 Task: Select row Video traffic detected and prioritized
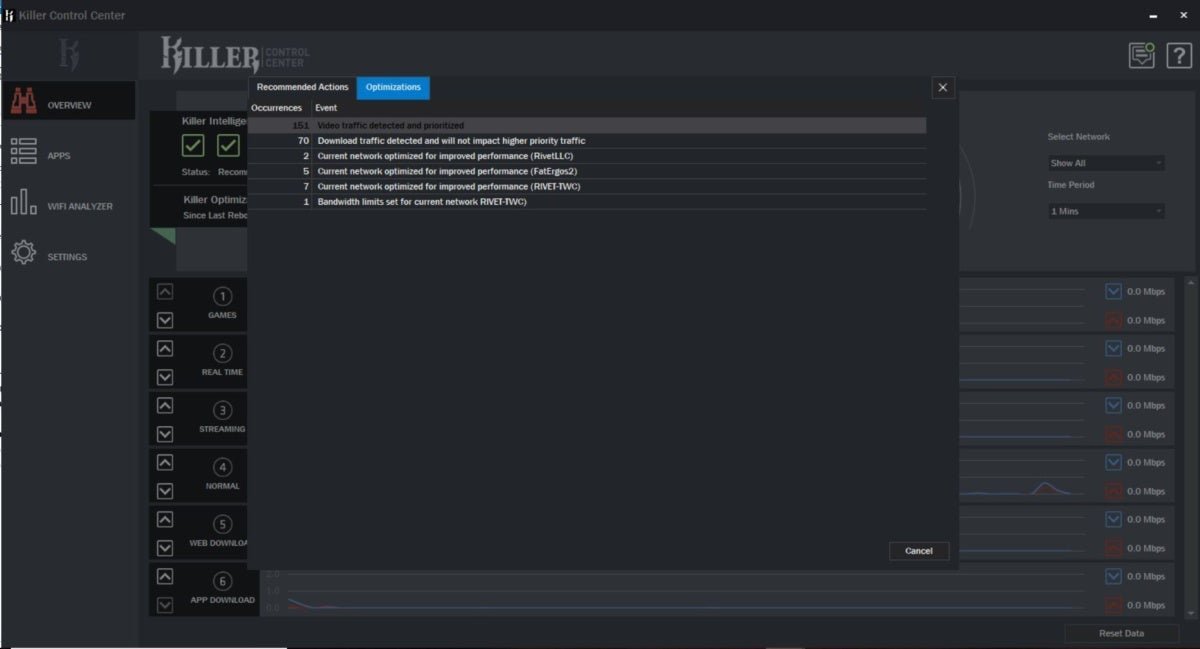[587, 126]
